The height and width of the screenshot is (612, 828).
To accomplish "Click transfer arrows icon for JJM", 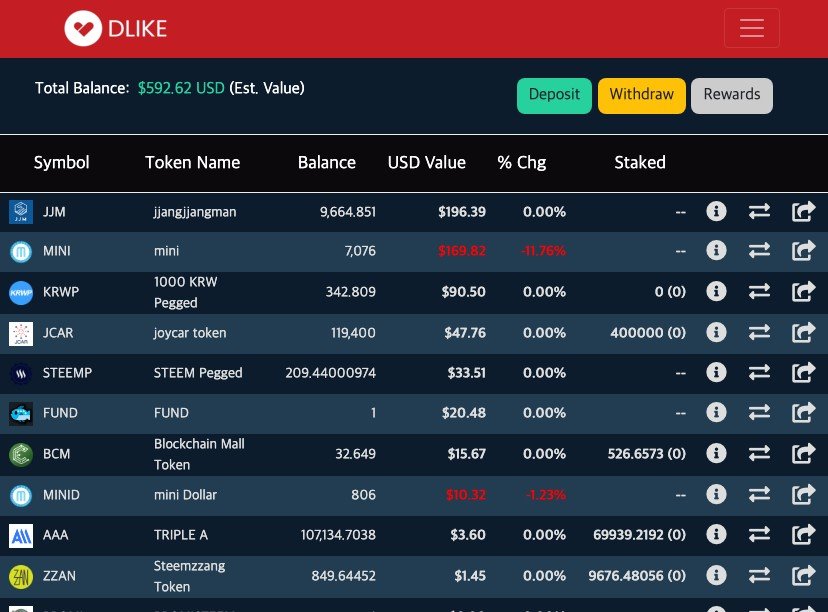I will 759,212.
